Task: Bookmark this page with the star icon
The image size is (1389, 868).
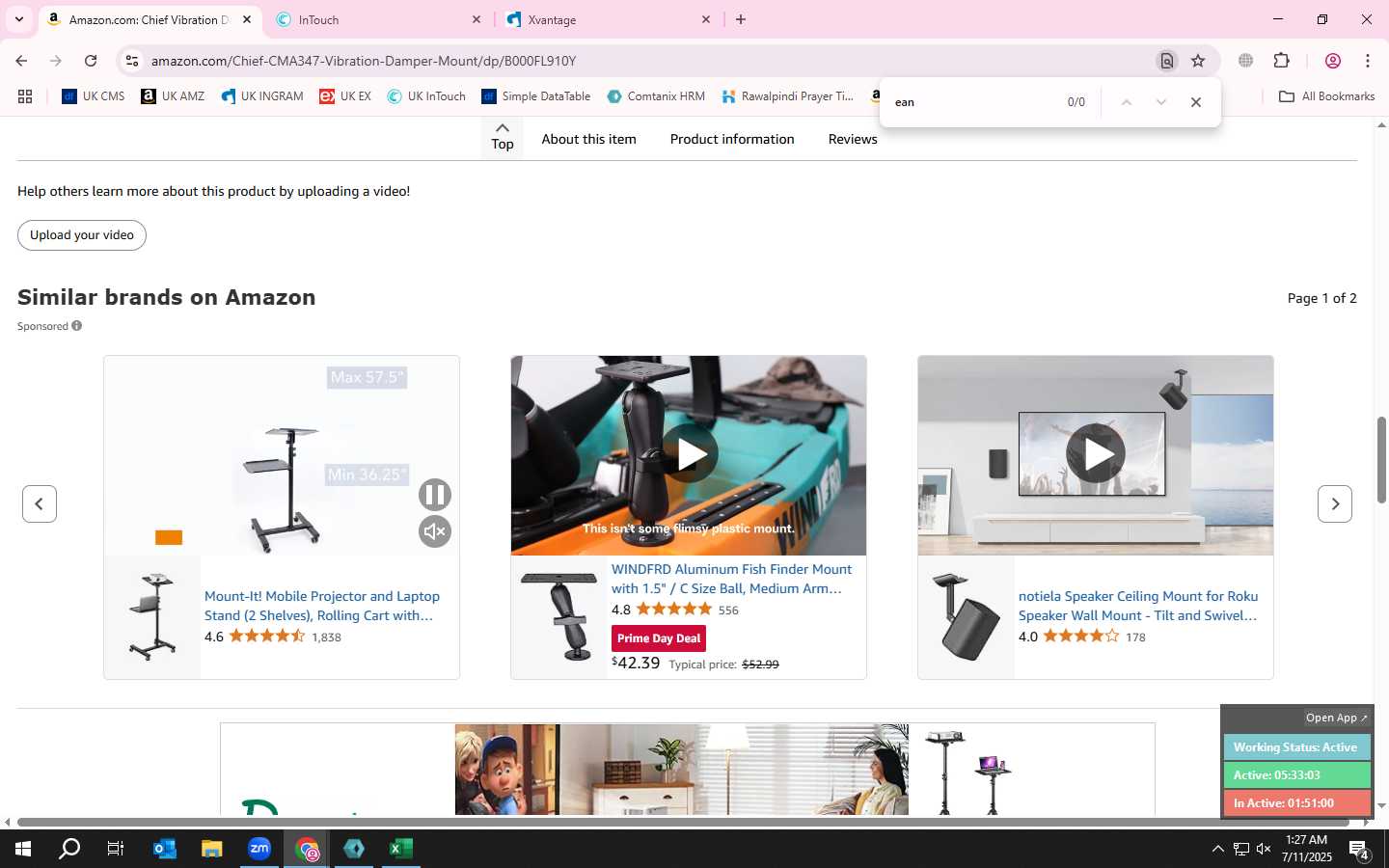Action: pyautogui.click(x=1198, y=61)
